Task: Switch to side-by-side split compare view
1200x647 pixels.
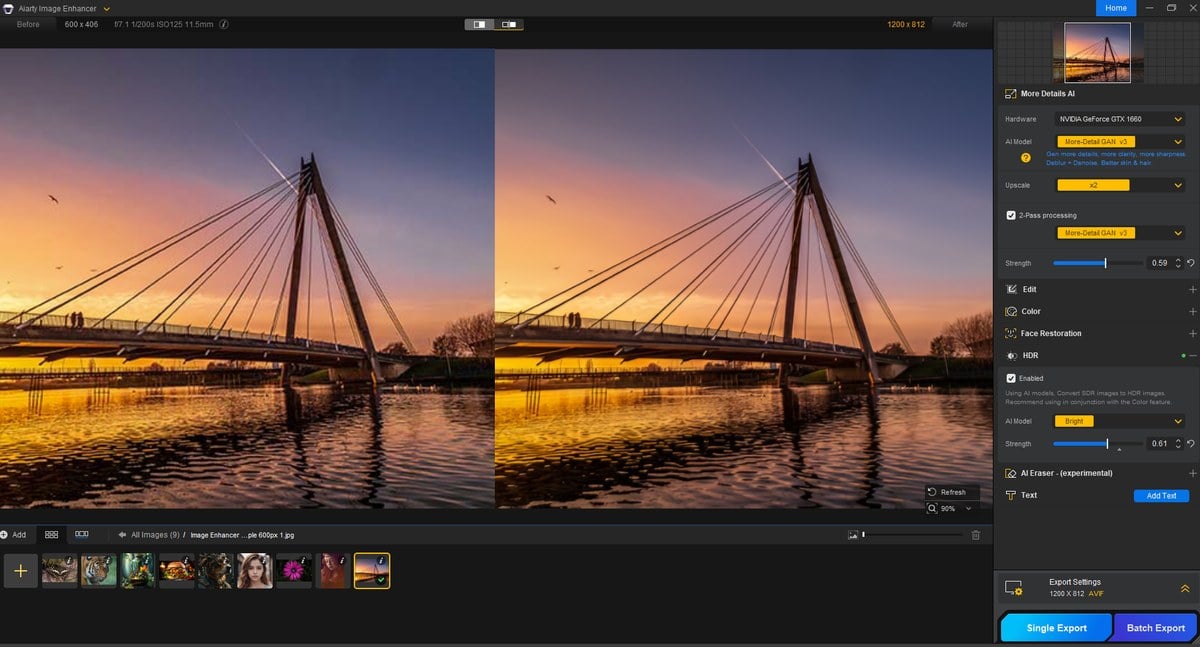Action: [479, 24]
